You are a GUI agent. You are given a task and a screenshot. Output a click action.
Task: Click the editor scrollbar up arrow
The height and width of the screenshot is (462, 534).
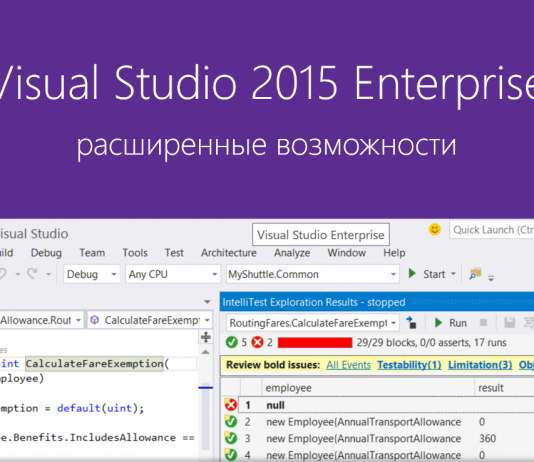click(205, 352)
